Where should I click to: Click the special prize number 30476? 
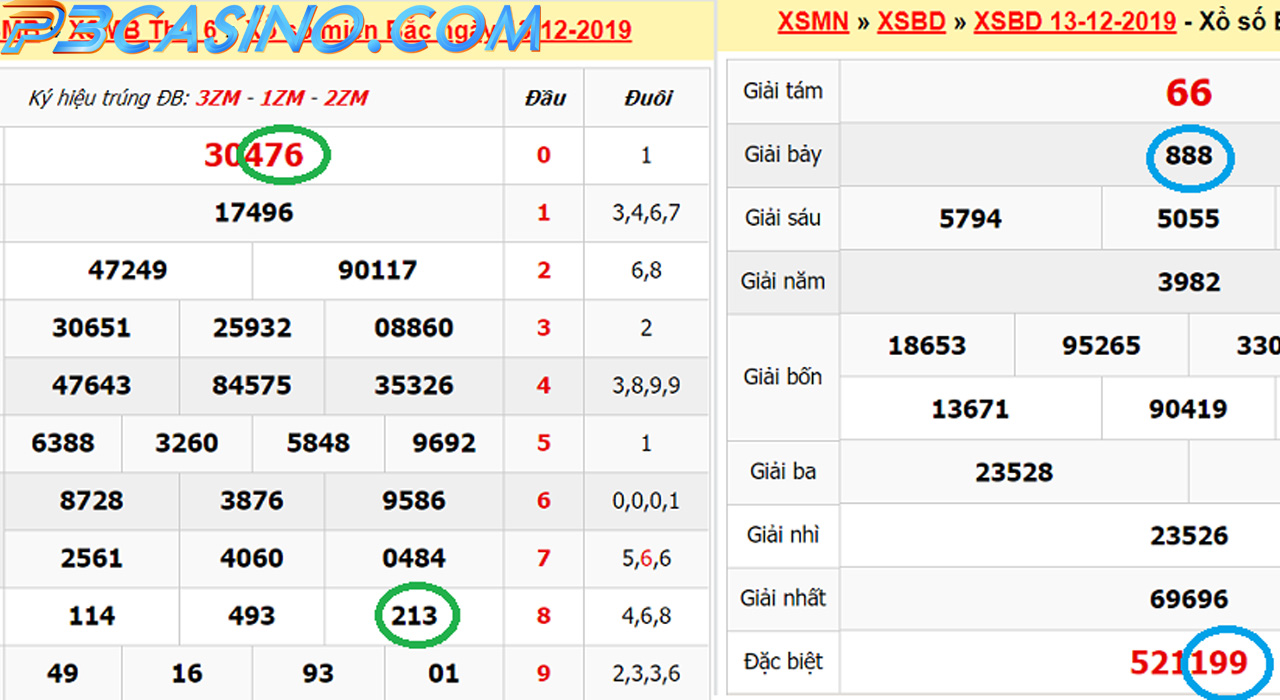point(253,155)
